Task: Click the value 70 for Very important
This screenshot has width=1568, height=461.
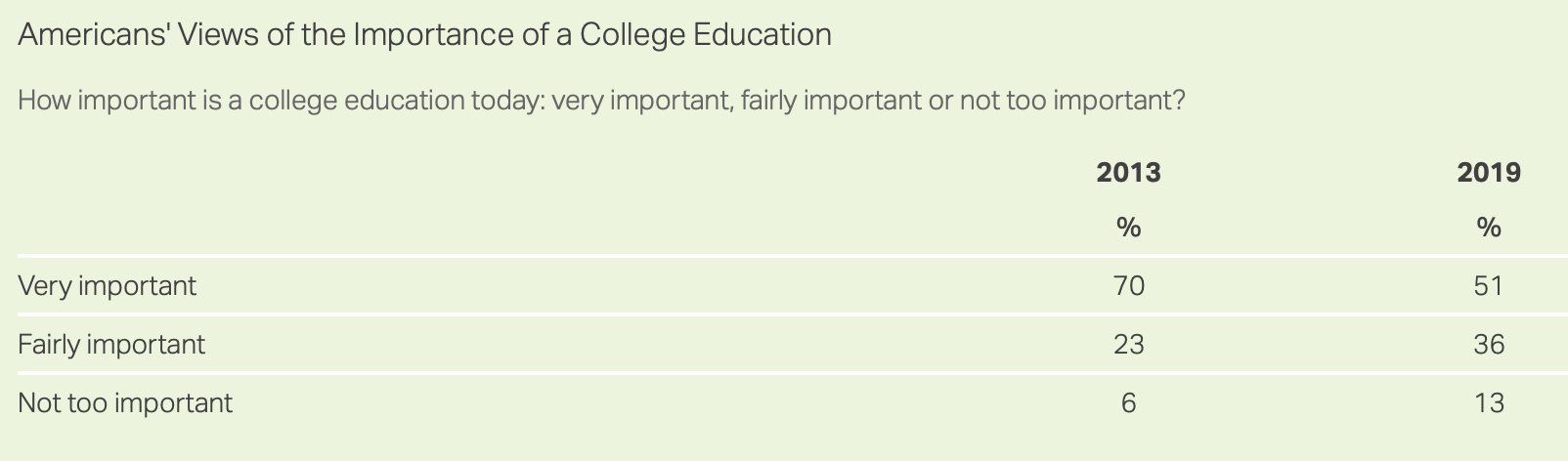Action: pyautogui.click(x=1128, y=285)
